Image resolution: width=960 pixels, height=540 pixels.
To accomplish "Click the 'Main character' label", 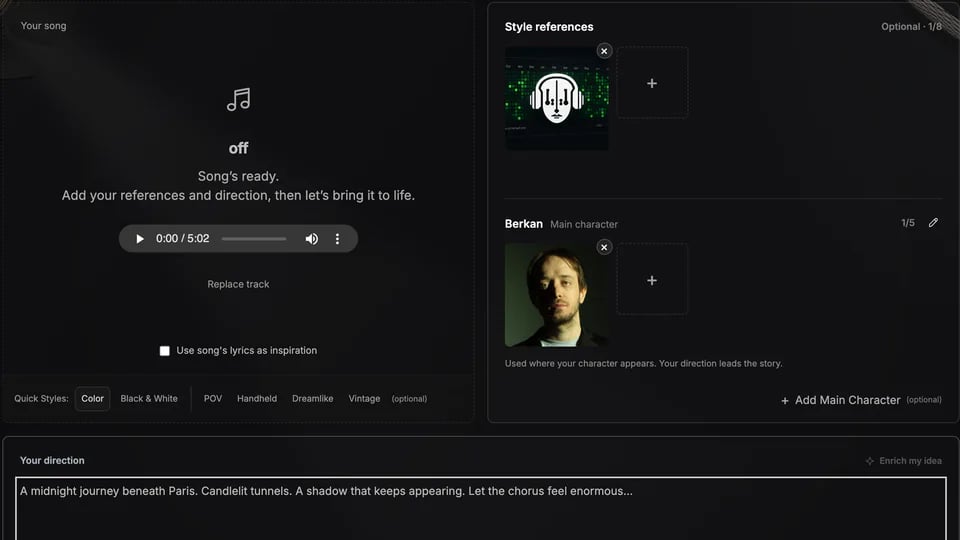I will [584, 224].
